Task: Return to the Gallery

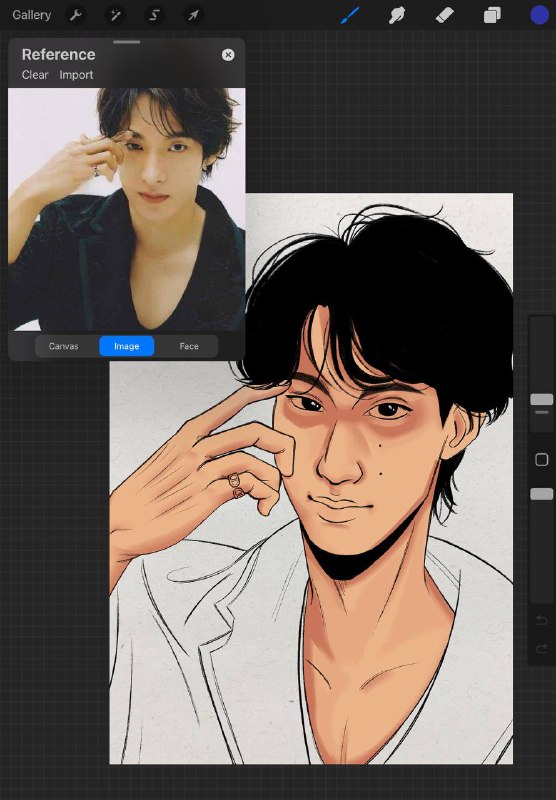Action: tap(32, 15)
